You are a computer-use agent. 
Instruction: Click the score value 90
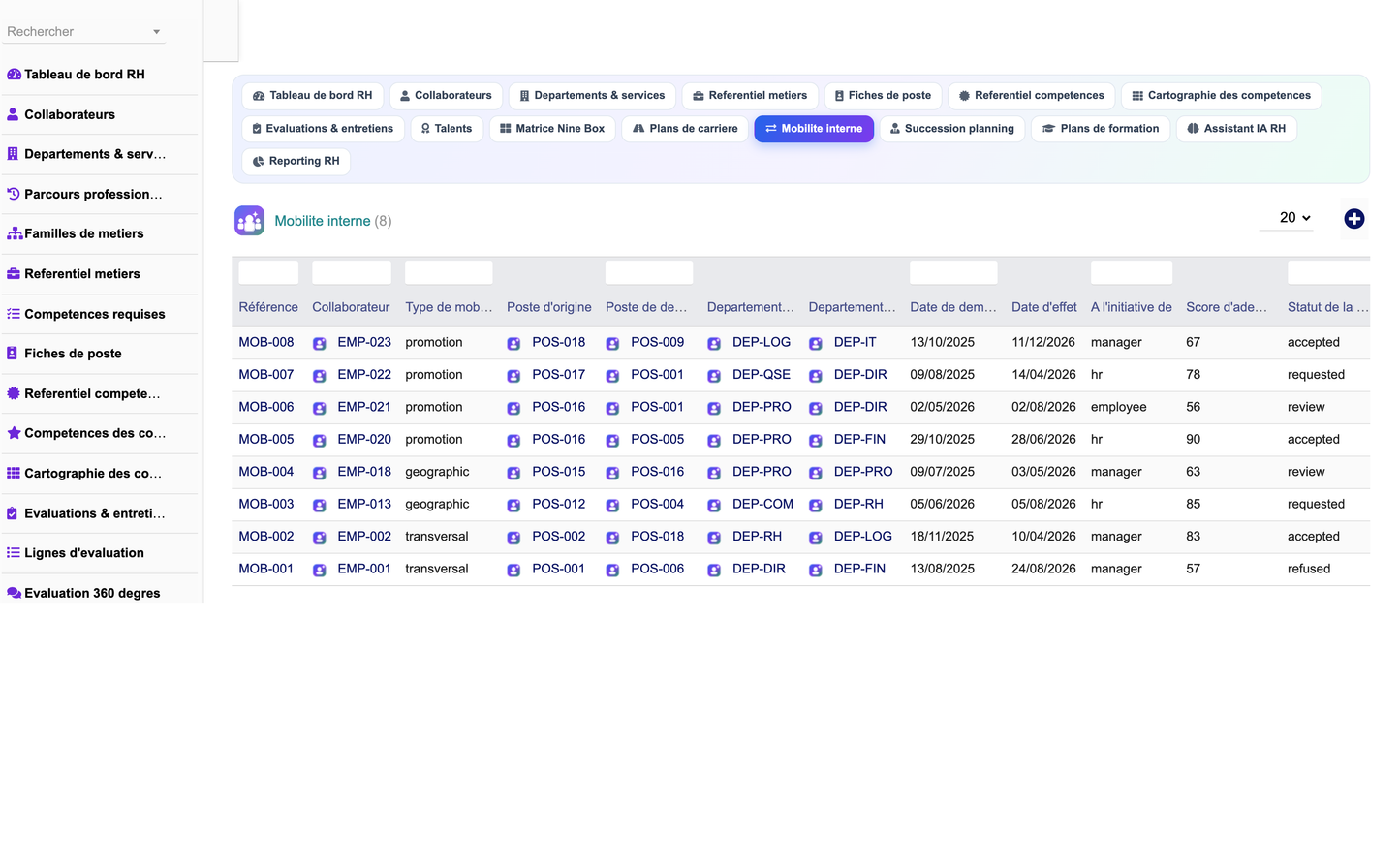point(1194,440)
